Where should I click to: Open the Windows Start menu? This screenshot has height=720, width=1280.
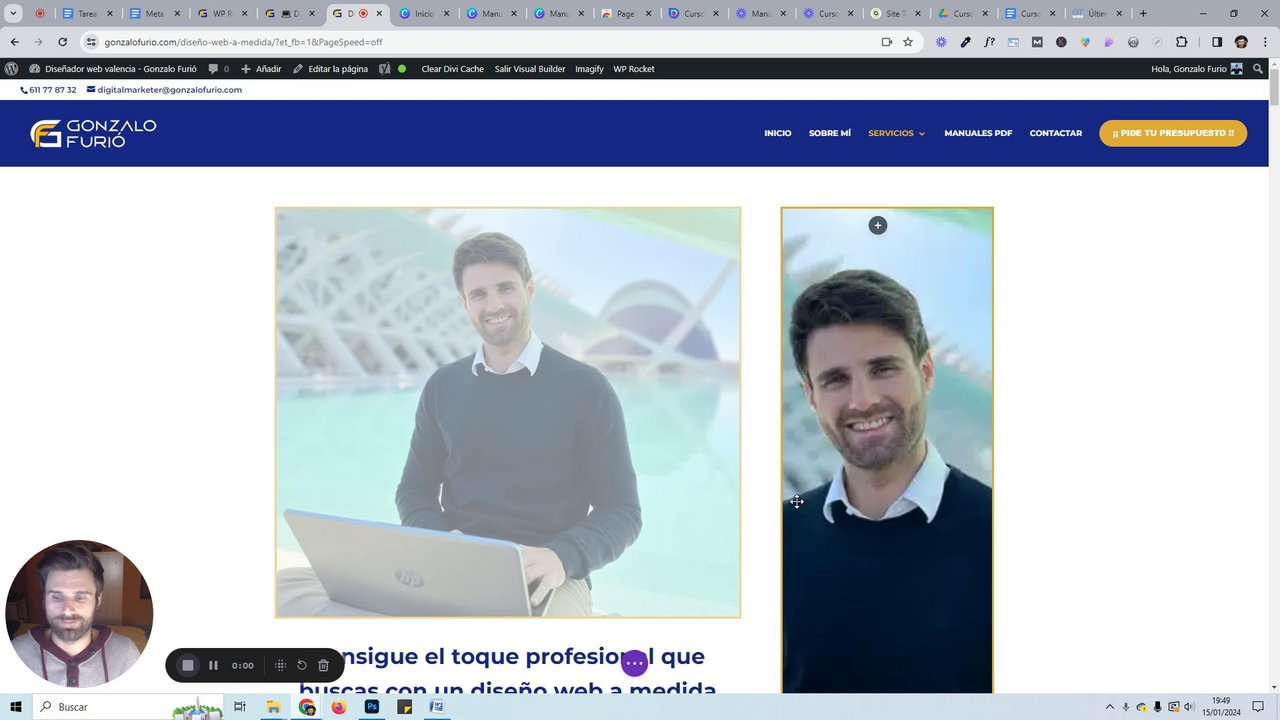(15, 707)
